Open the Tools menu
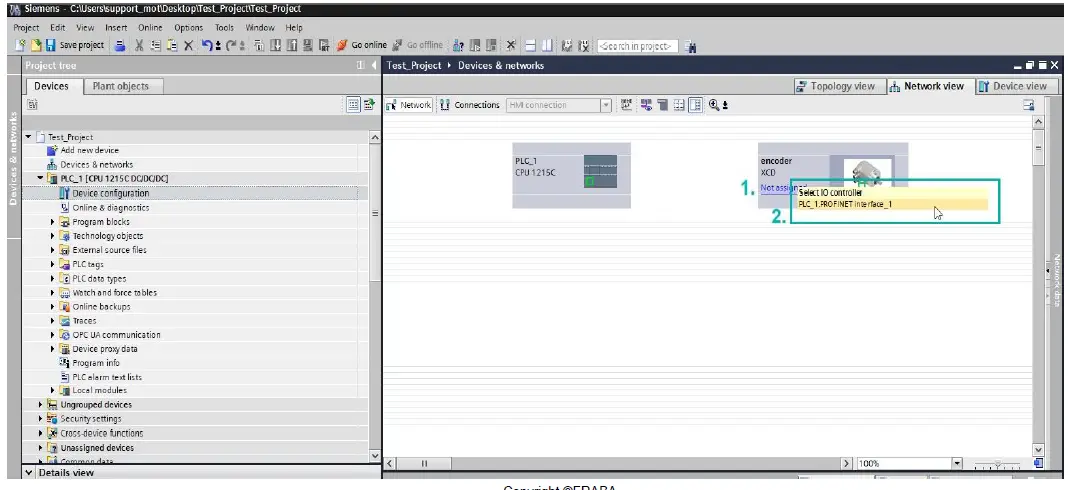This screenshot has height=490, width=1070. tap(225, 28)
